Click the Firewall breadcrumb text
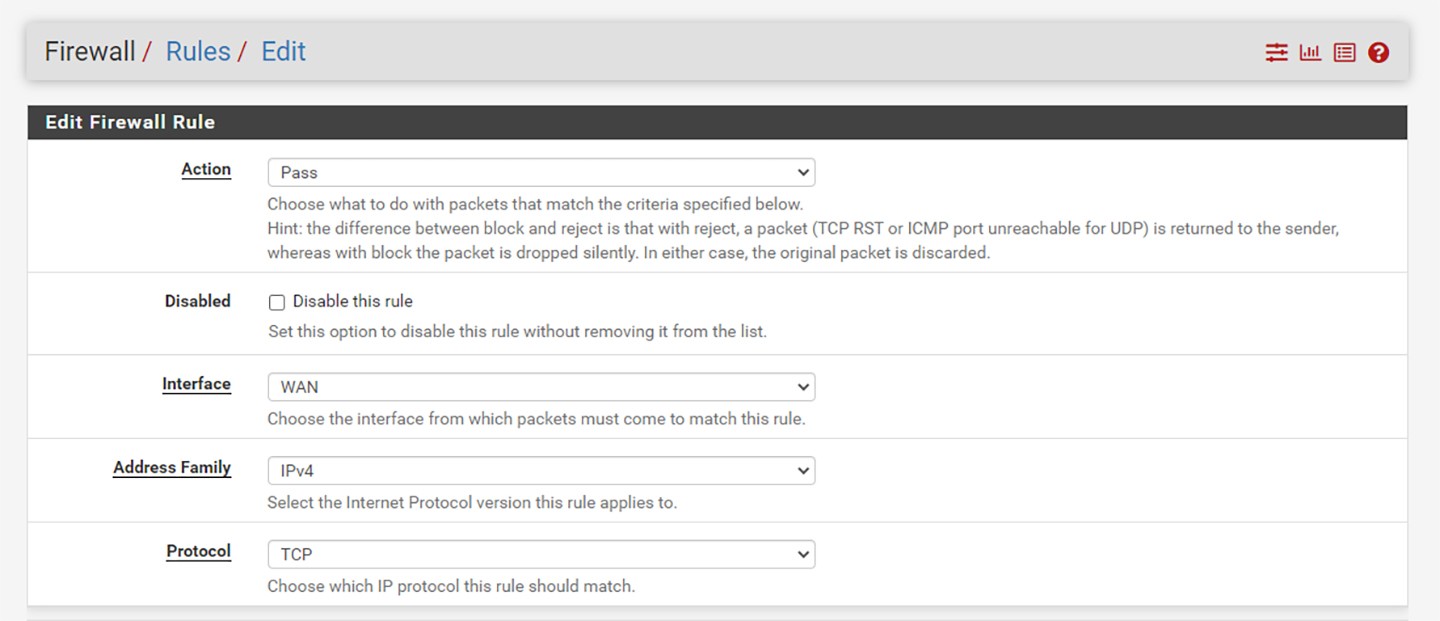The image size is (1440, 621). click(90, 52)
